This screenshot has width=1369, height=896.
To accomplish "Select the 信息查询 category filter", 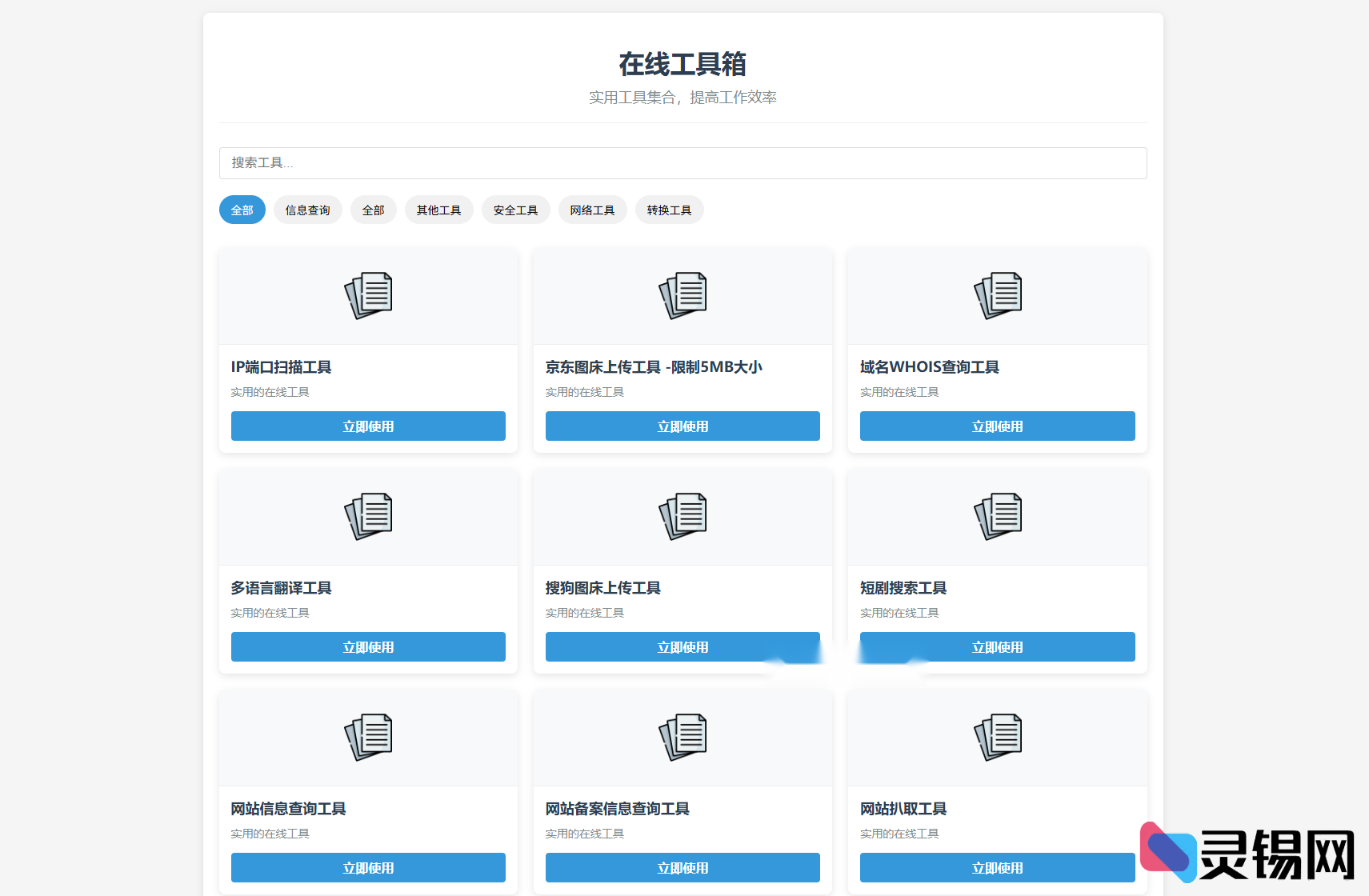I will (307, 210).
